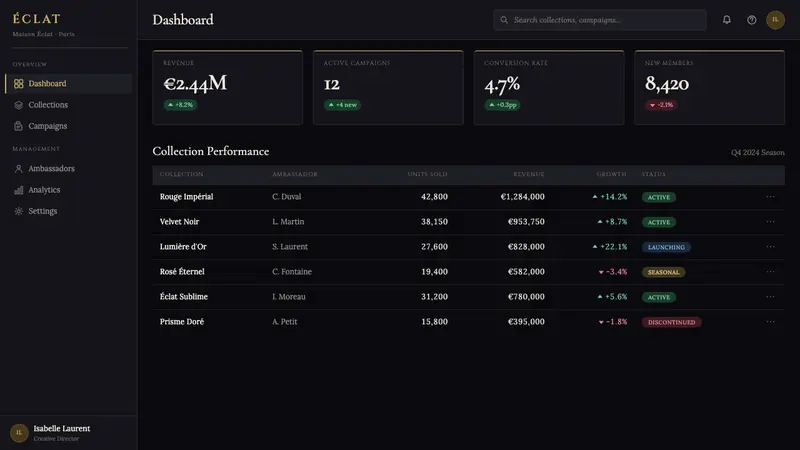Click the Collections layers icon
This screenshot has width=800, height=450.
click(18, 105)
